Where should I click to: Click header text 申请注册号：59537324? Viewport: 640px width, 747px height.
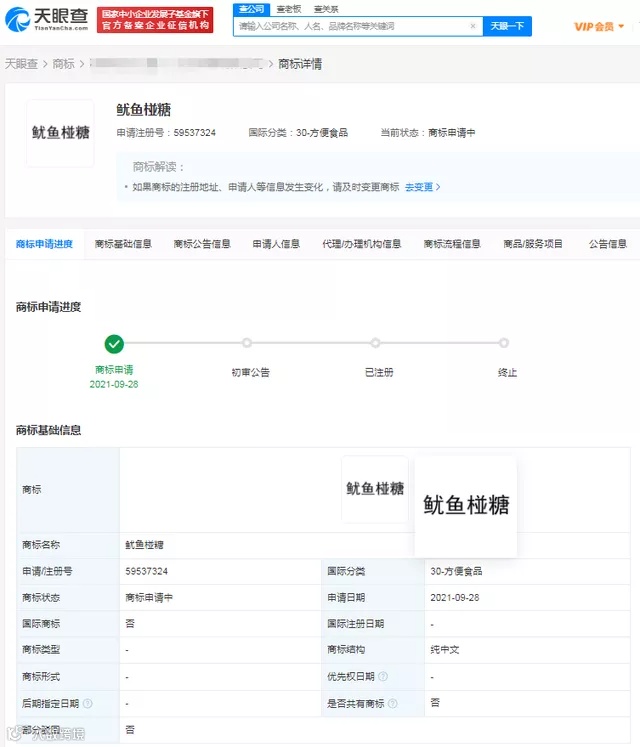166,132
